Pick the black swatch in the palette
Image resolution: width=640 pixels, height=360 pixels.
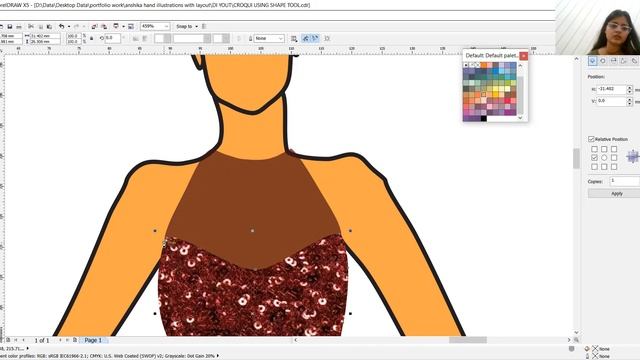tap(484, 118)
